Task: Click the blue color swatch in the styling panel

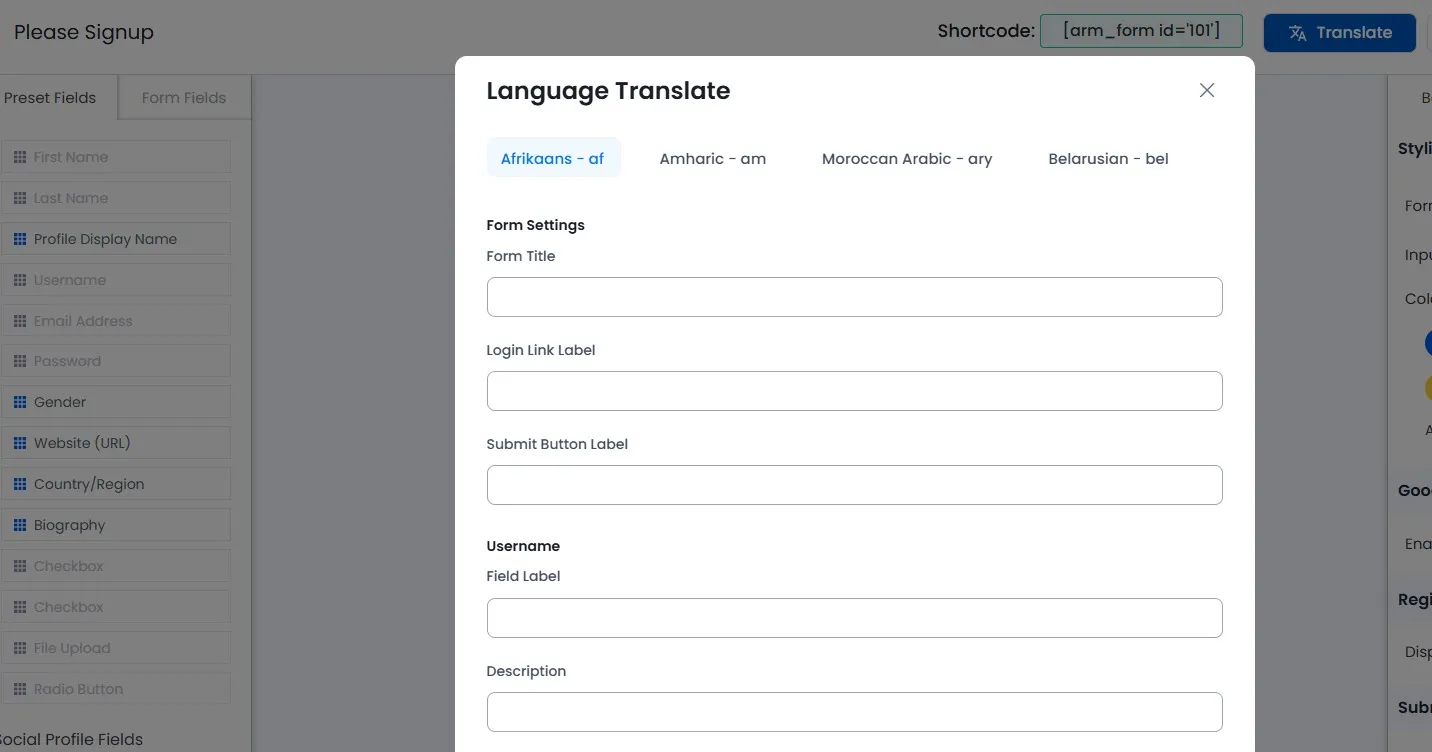Action: click(1429, 342)
